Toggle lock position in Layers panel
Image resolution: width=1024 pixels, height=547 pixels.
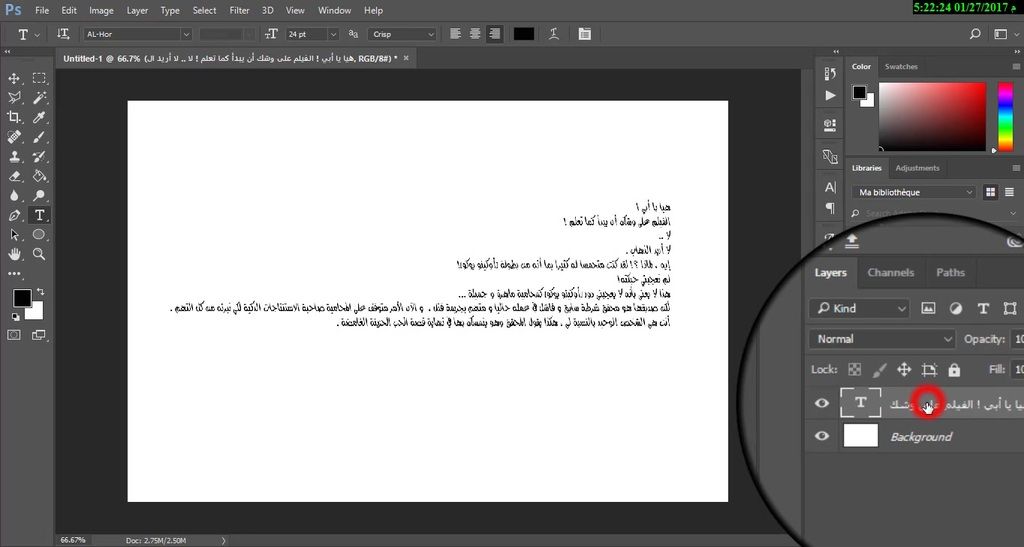click(904, 370)
